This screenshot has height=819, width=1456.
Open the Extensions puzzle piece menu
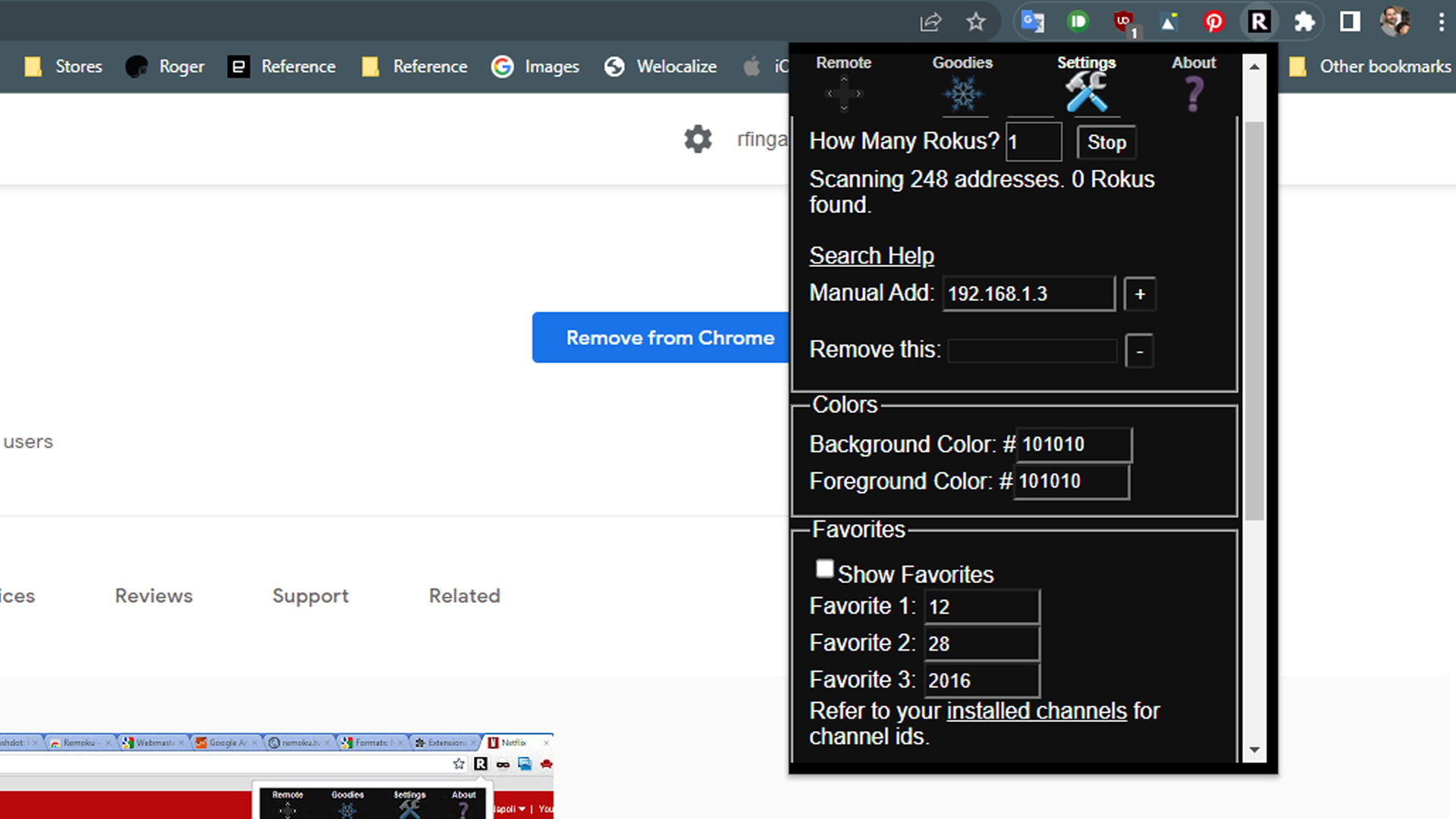coord(1304,22)
